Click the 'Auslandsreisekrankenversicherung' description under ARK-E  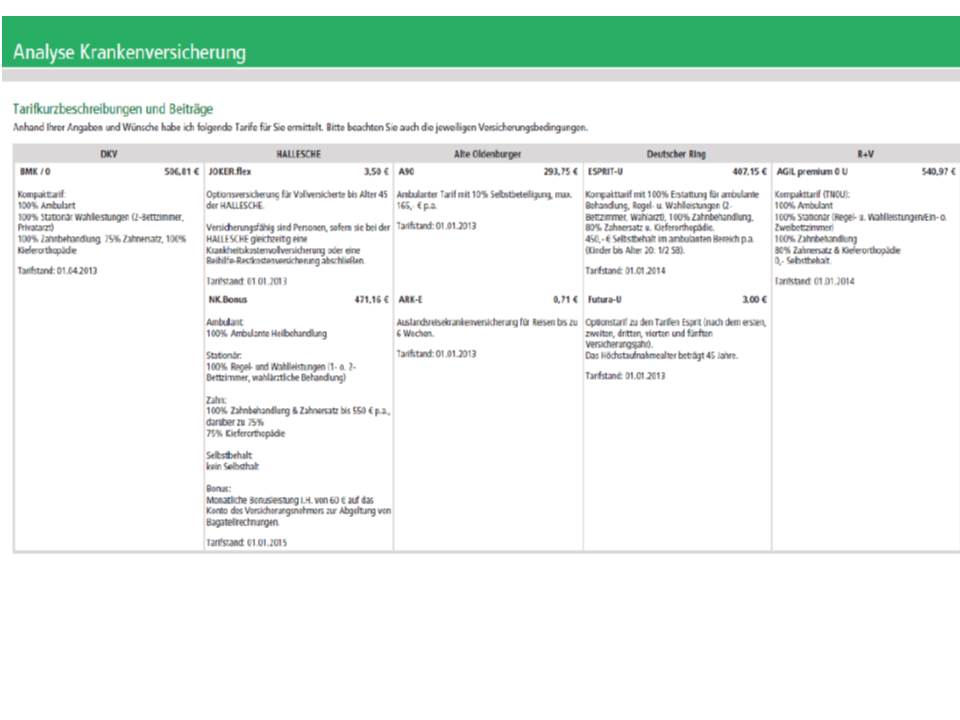(x=487, y=328)
